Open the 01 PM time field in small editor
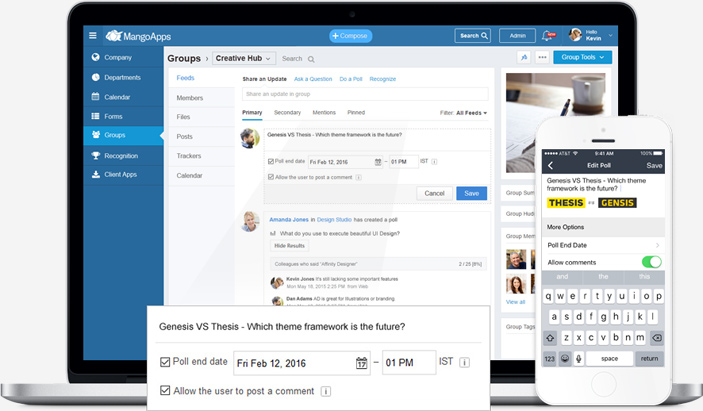The width and height of the screenshot is (703, 411). tap(403, 162)
